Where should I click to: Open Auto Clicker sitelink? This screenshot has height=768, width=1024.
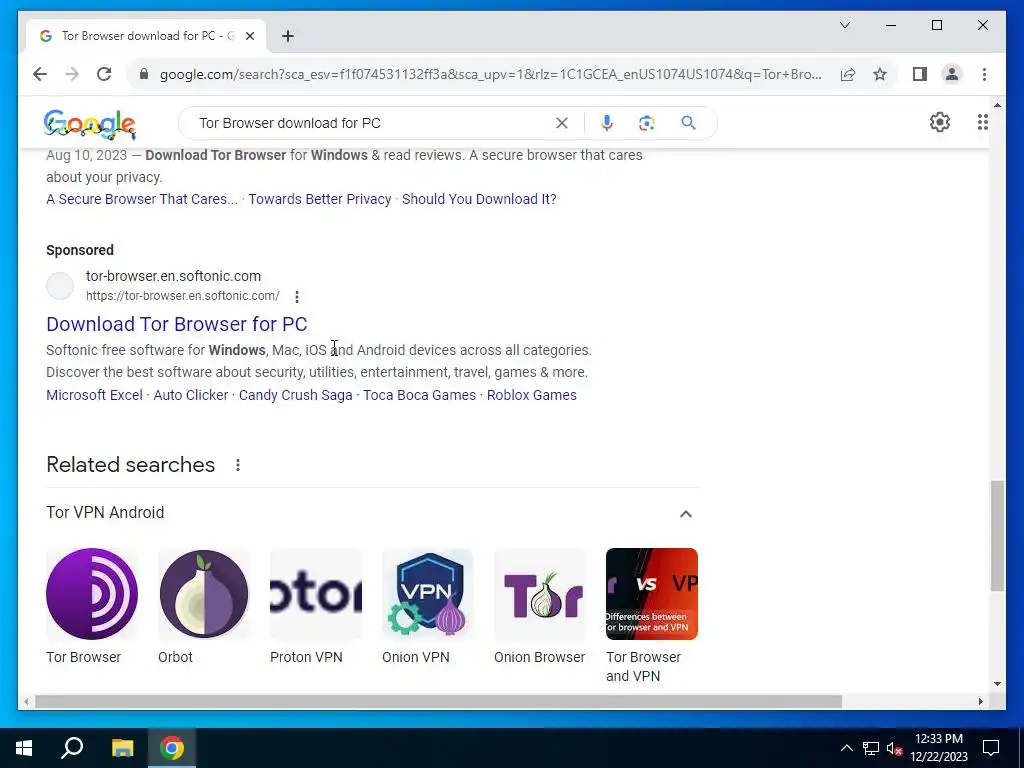[191, 395]
